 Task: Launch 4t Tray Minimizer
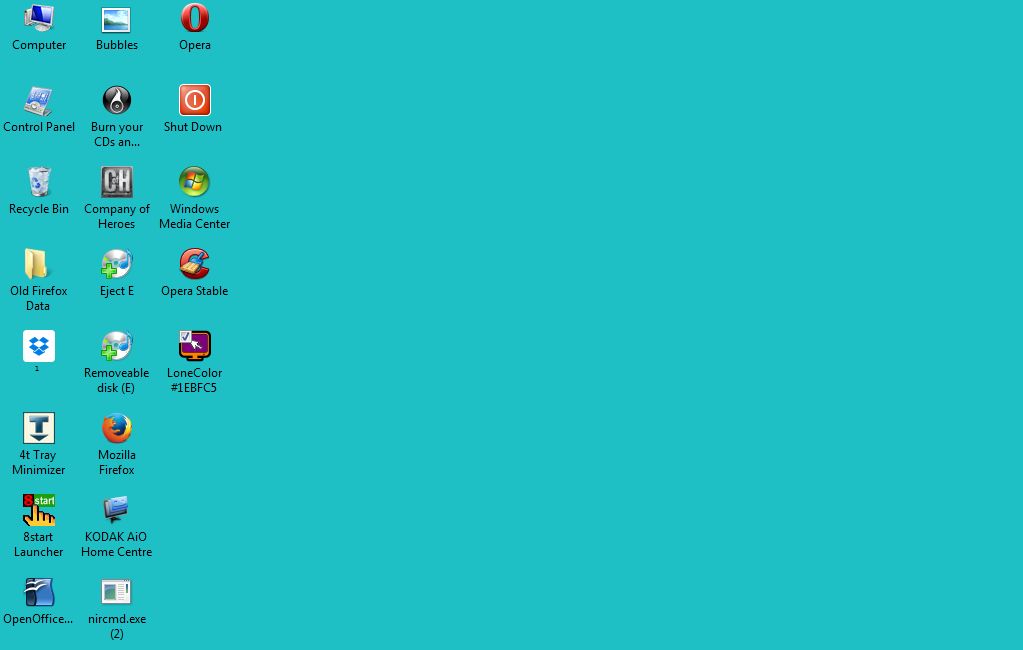(38, 428)
